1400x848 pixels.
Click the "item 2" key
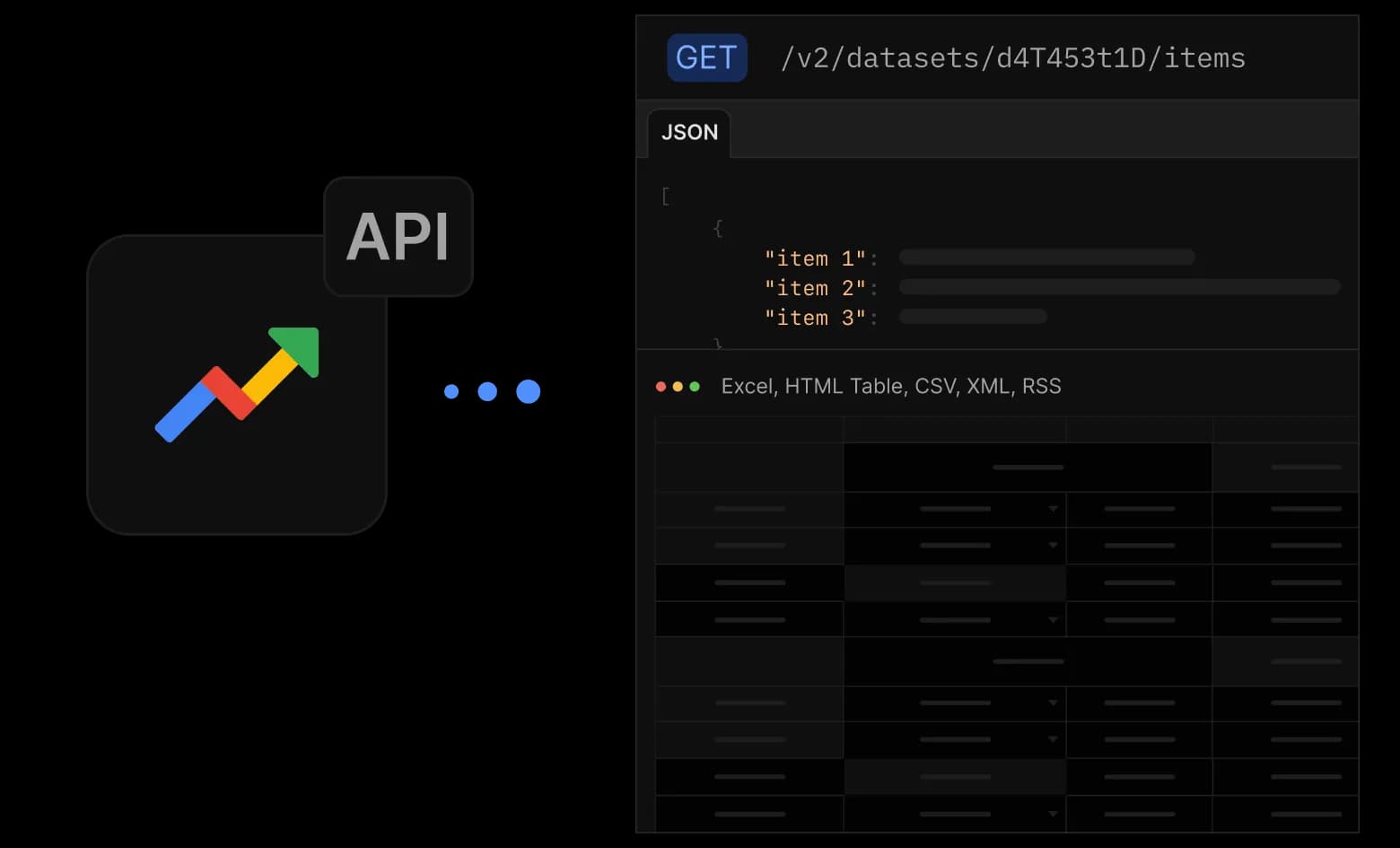815,288
